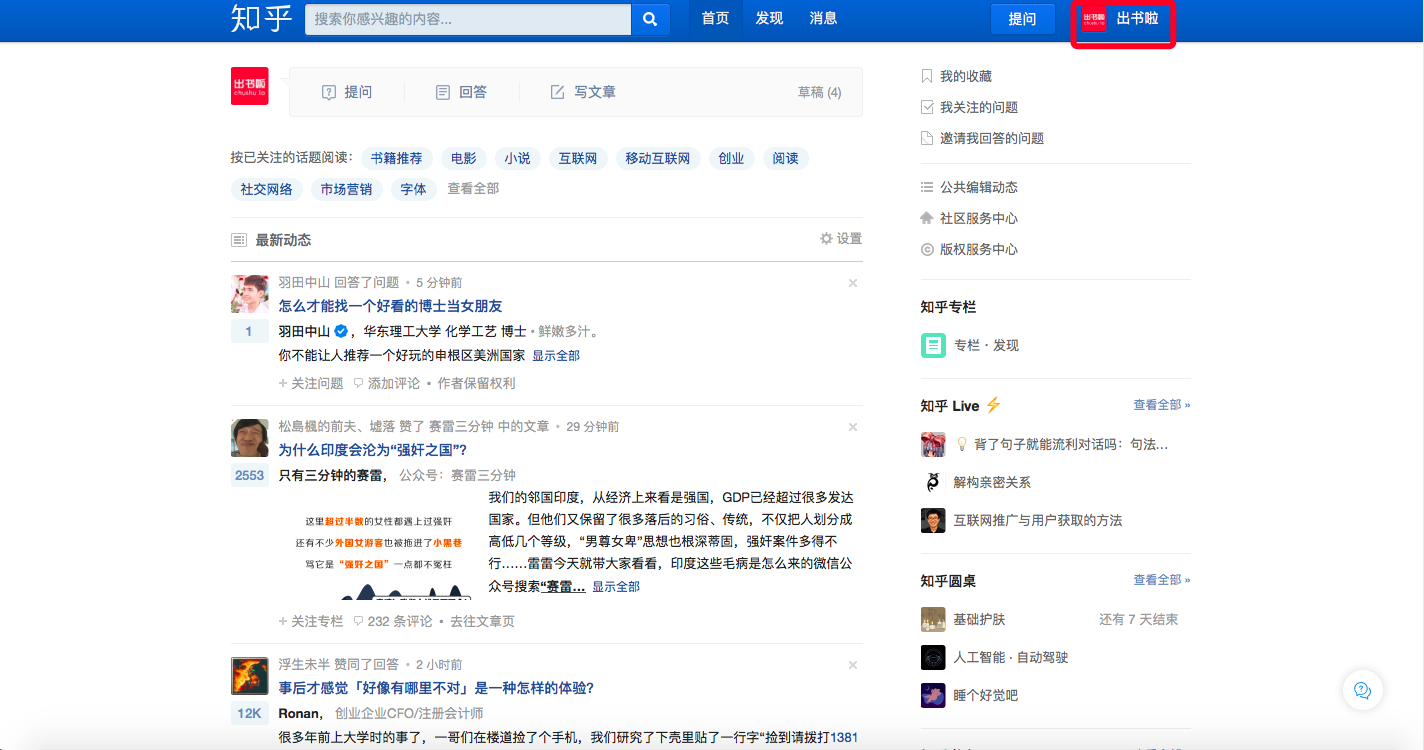This screenshot has height=750, width=1424.
Task: Open 草稿 (4) drafts
Action: click(x=819, y=92)
